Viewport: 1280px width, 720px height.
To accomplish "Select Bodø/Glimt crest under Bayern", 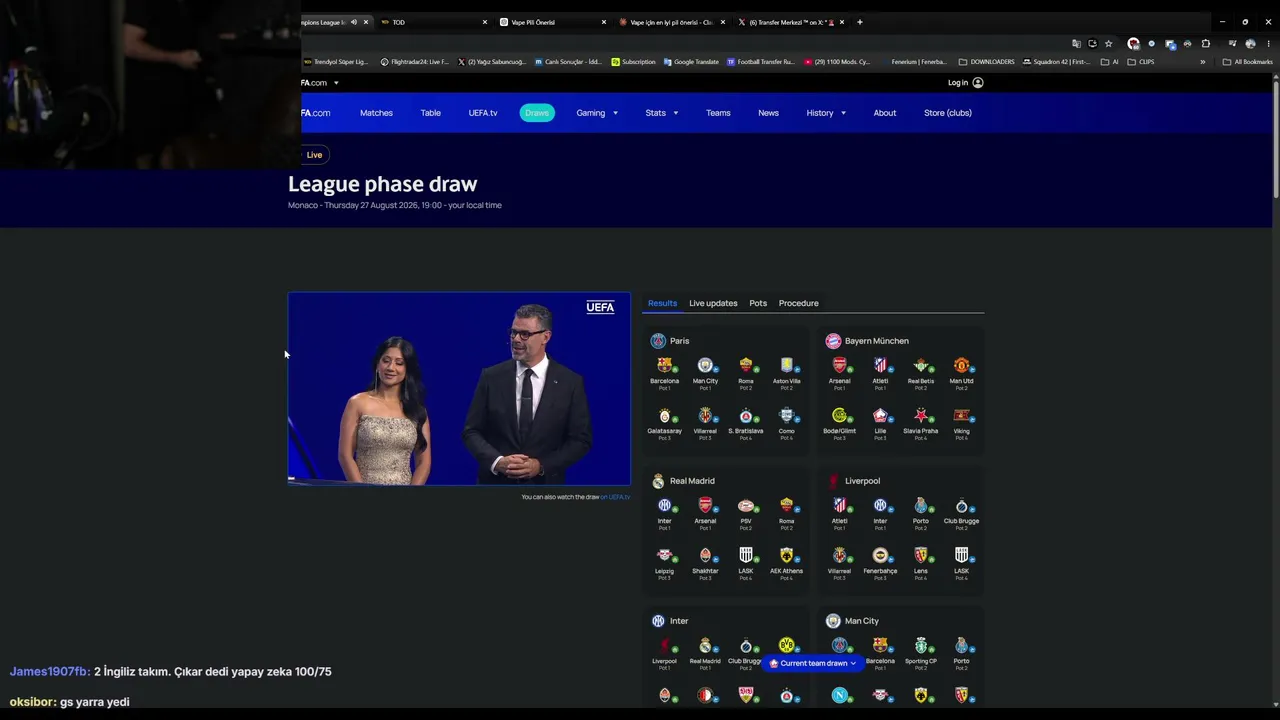I will click(x=839, y=416).
